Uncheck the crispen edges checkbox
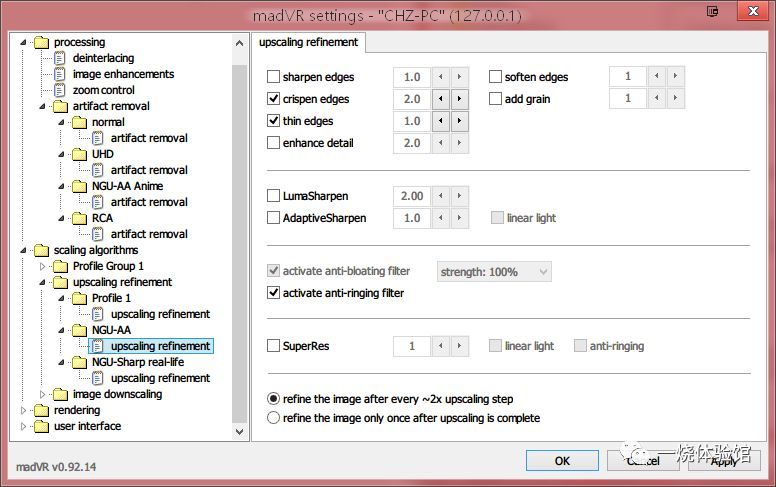Screen dimensions: 776x487 click(273, 98)
